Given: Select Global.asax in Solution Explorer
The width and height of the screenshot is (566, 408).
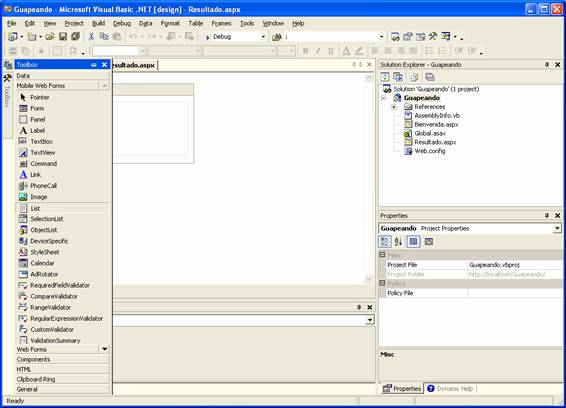Looking at the screenshot, I should click(430, 134).
